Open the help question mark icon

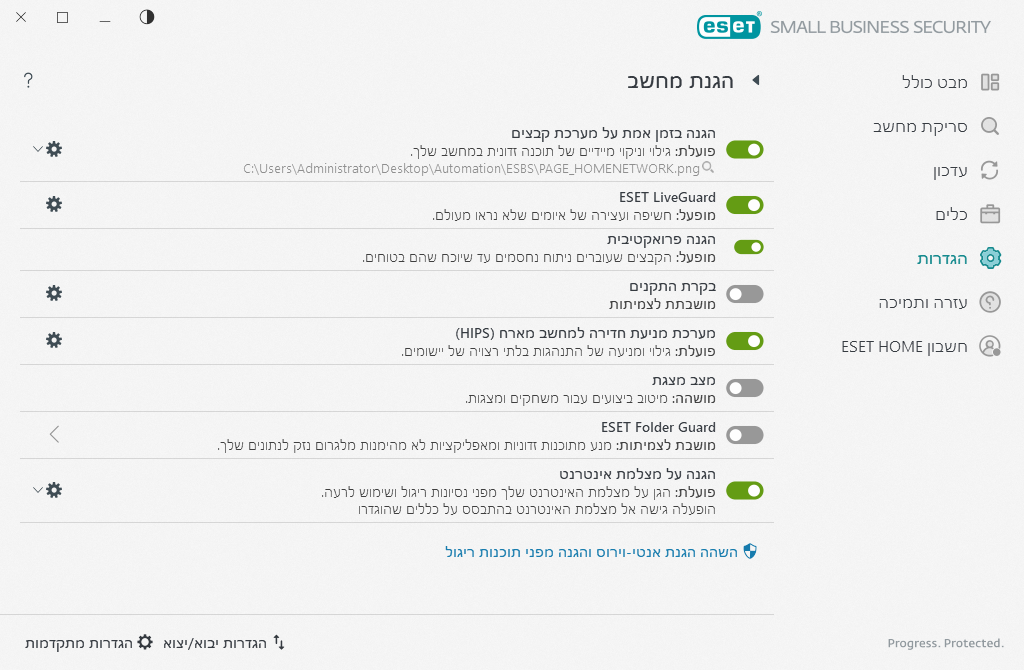pyautogui.click(x=28, y=80)
